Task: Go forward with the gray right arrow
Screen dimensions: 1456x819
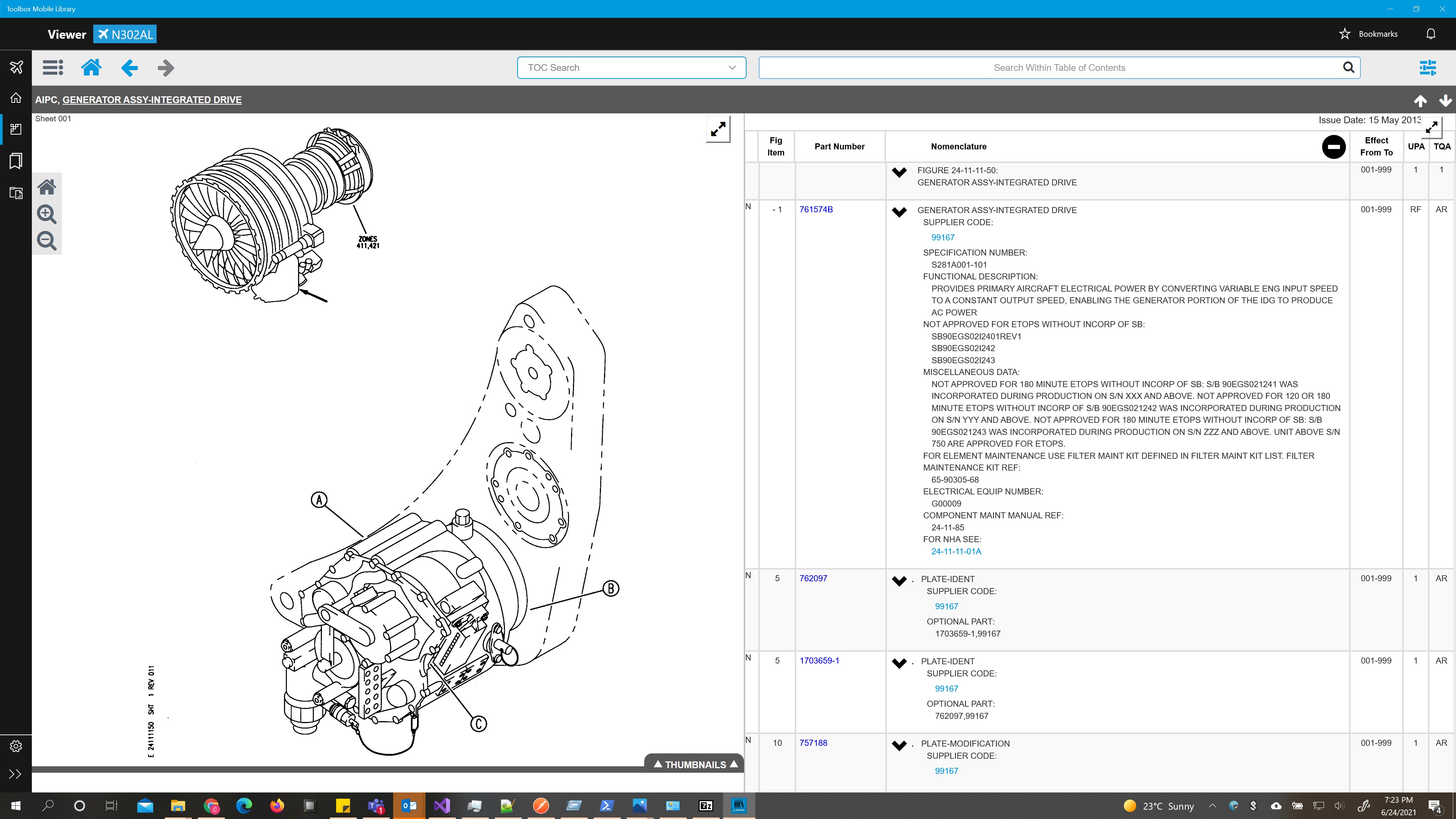Action: [166, 68]
